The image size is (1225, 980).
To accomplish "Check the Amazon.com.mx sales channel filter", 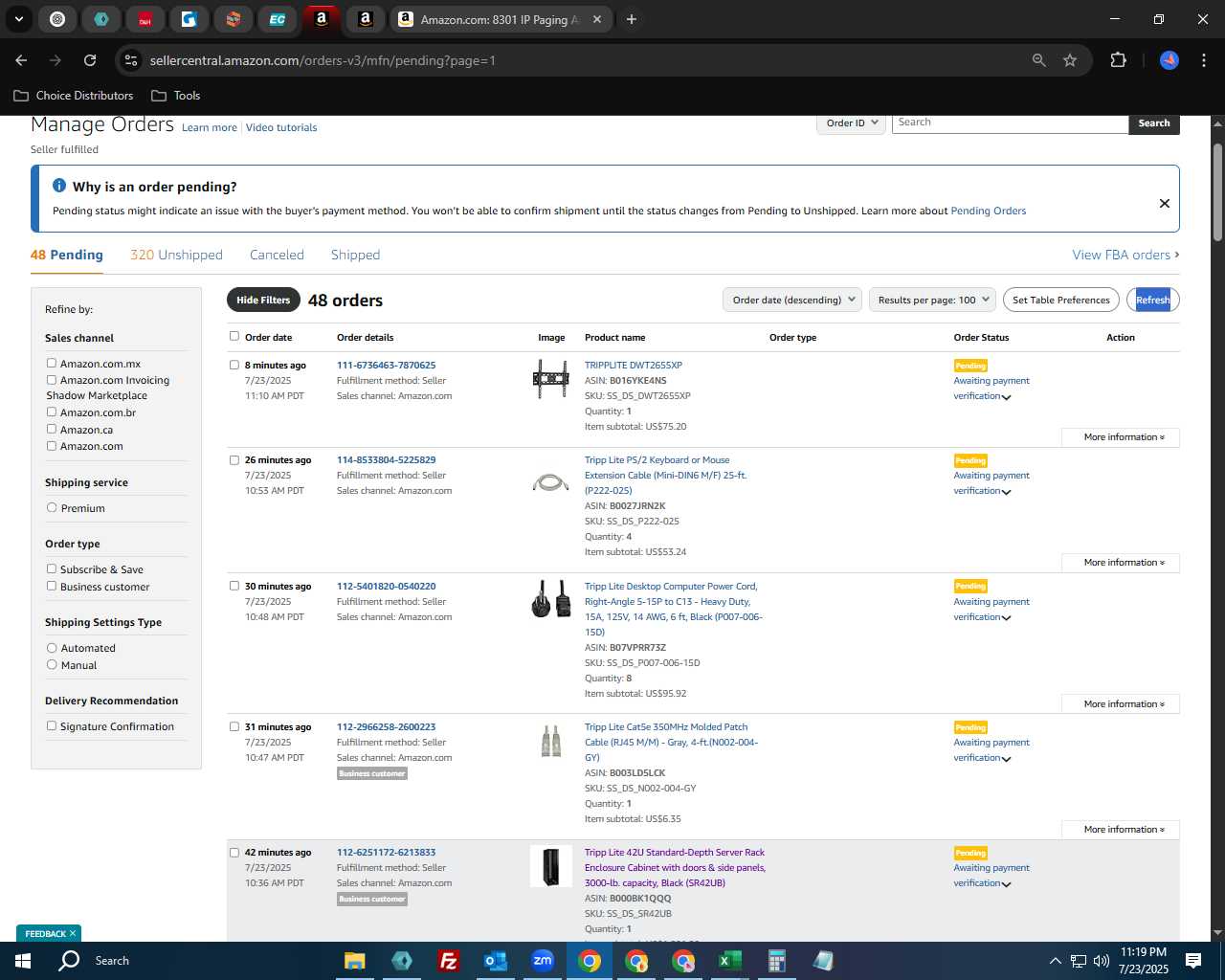I will (52, 363).
